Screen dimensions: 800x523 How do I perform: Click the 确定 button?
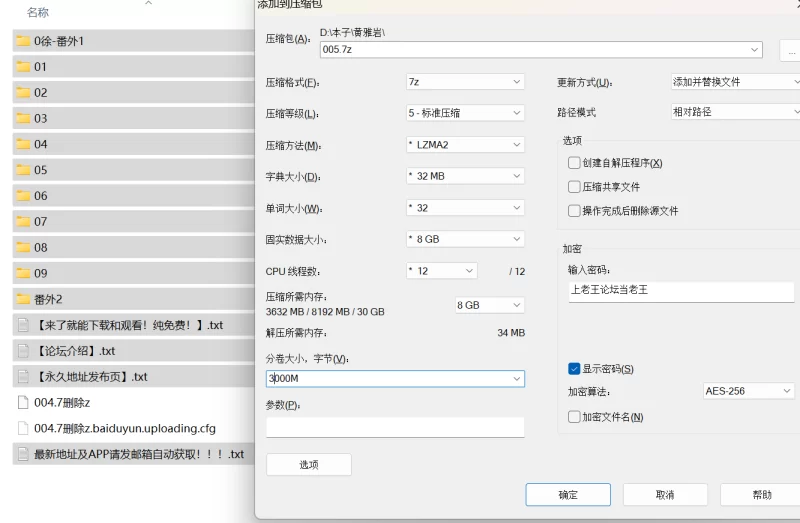click(x=568, y=494)
